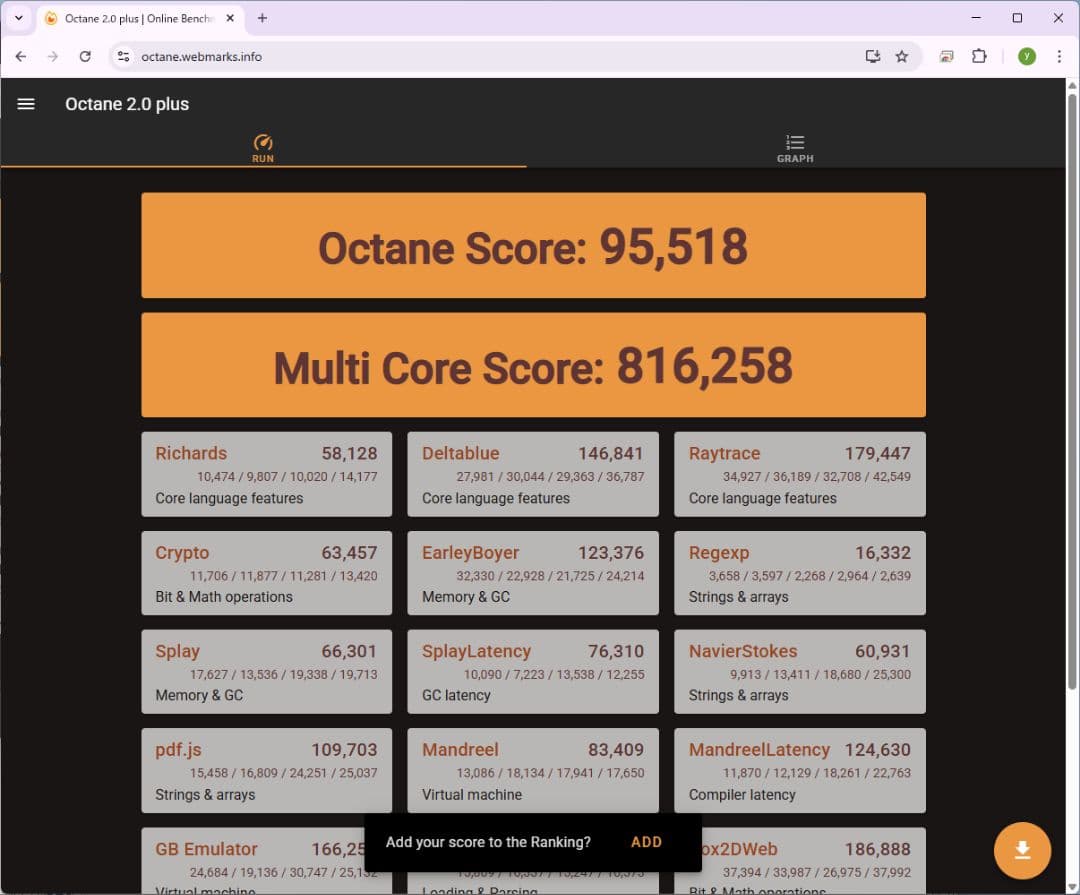Select the Richards benchmark result card
The image size is (1080, 895).
pyautogui.click(x=266, y=474)
